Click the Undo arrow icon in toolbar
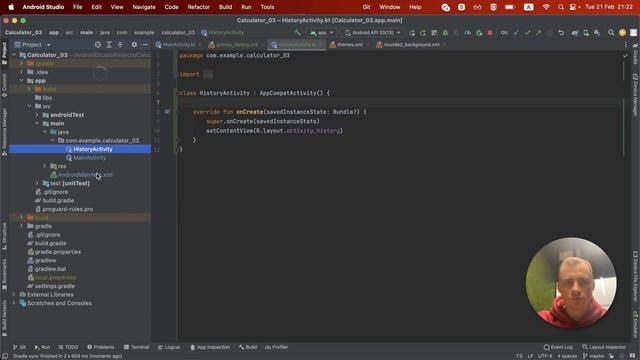 point(561,33)
